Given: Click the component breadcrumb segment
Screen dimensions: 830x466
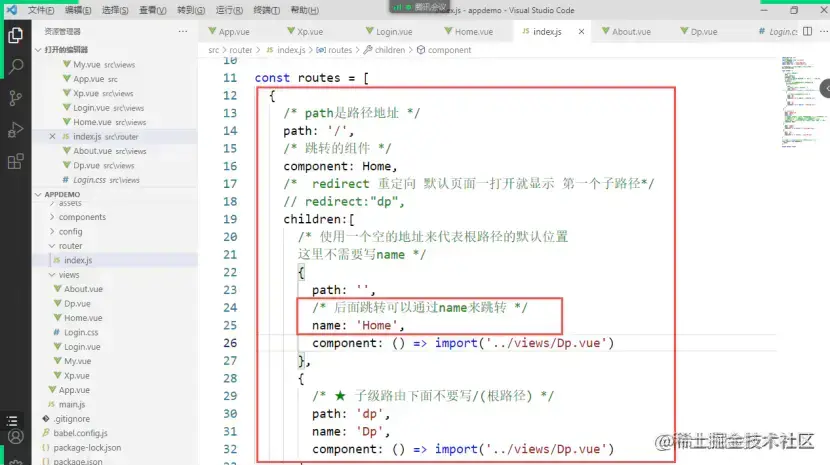Looking at the screenshot, I should 449,50.
